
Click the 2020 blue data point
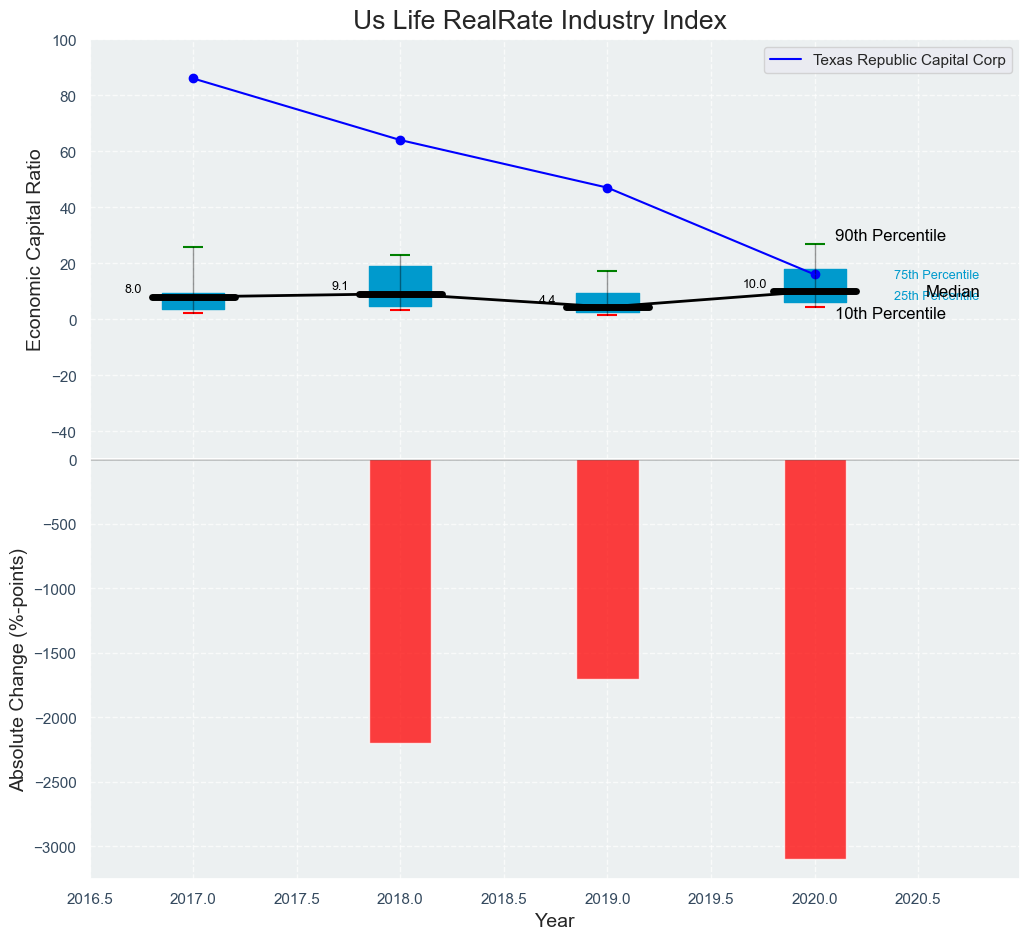click(815, 274)
